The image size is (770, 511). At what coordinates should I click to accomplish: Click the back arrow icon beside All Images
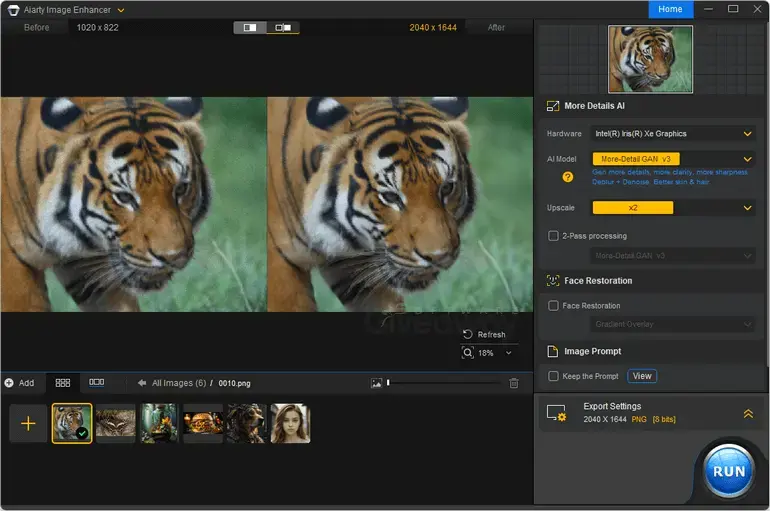point(142,383)
